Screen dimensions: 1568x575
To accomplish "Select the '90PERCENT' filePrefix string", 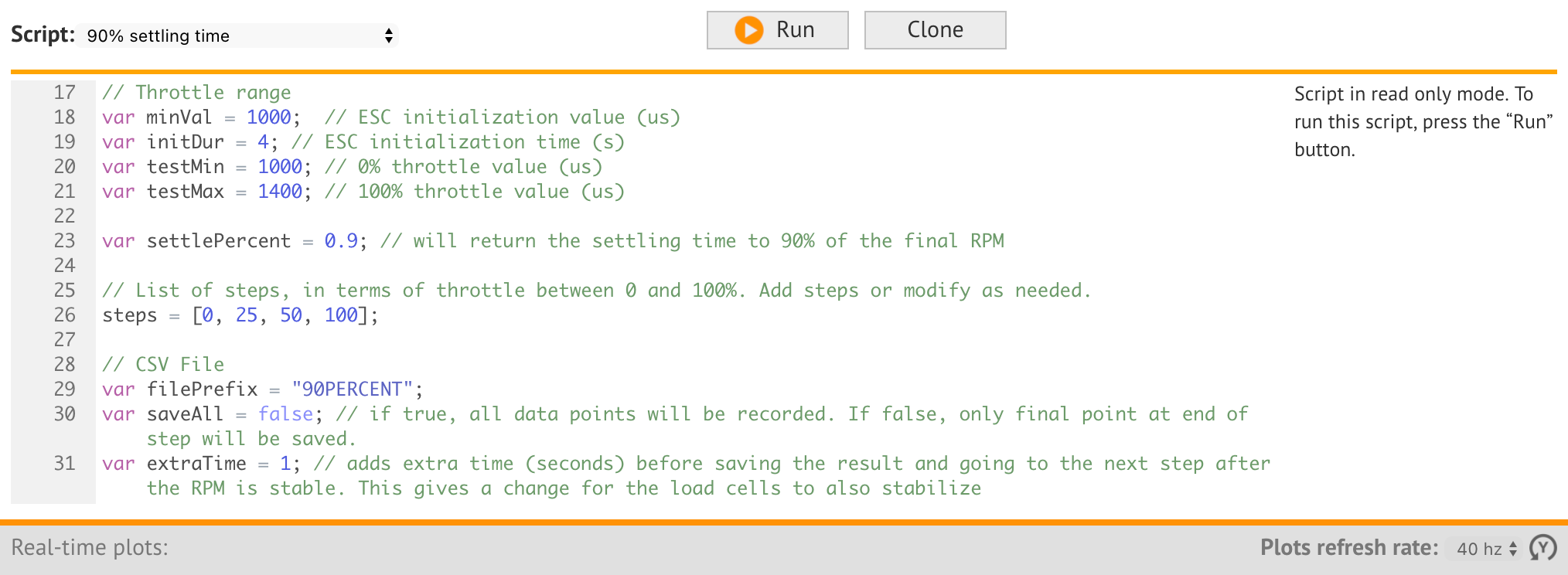I will 356,389.
